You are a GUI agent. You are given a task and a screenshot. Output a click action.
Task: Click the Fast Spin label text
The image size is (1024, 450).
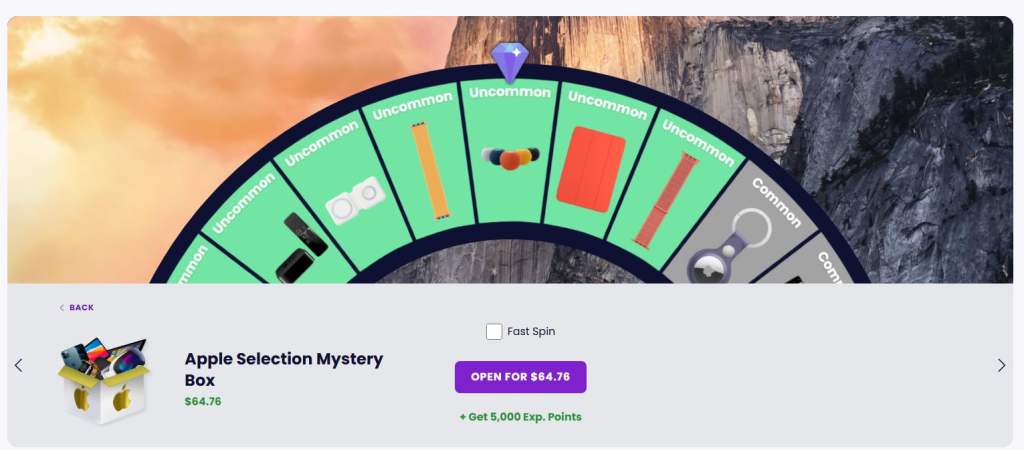coord(531,331)
